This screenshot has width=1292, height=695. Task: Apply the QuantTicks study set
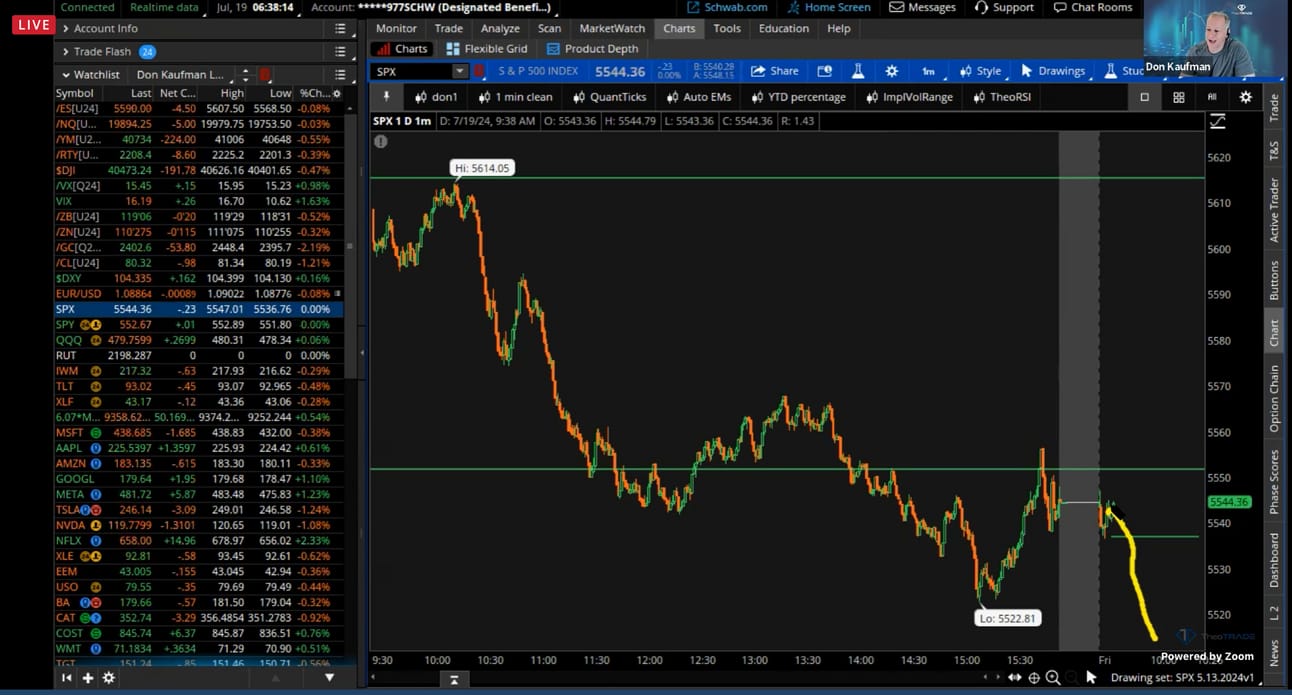click(610, 97)
